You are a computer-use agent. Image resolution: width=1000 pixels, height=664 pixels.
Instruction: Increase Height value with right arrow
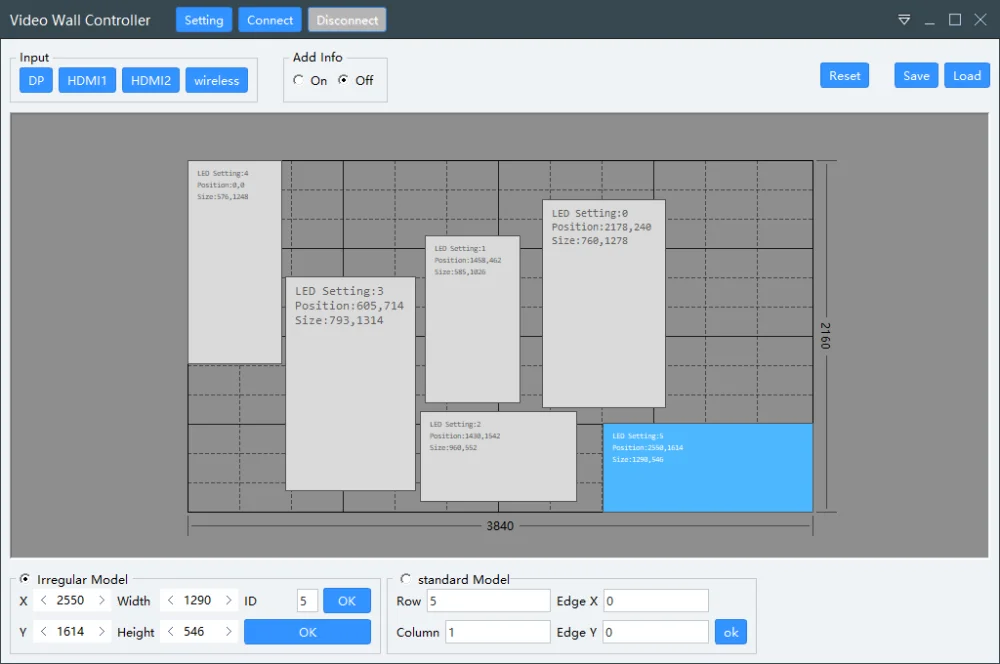pos(228,631)
